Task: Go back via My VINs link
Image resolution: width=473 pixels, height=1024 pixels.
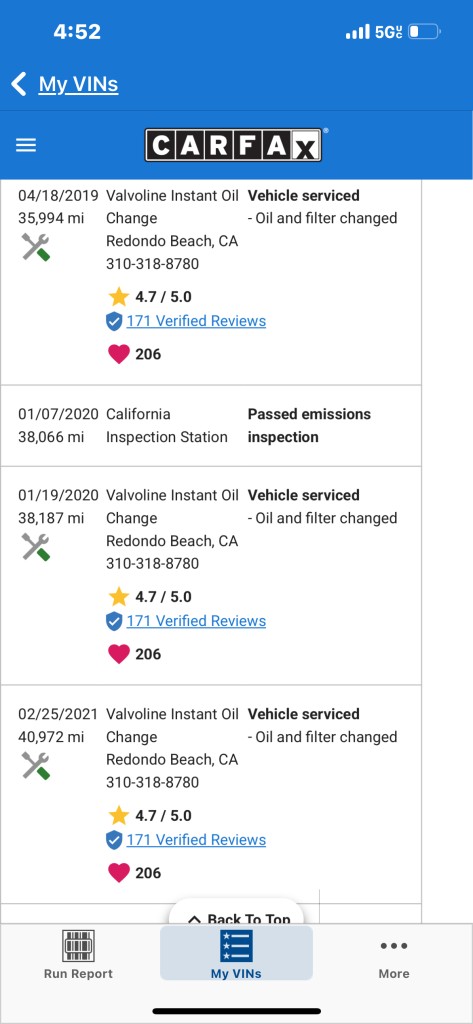Action: point(78,84)
